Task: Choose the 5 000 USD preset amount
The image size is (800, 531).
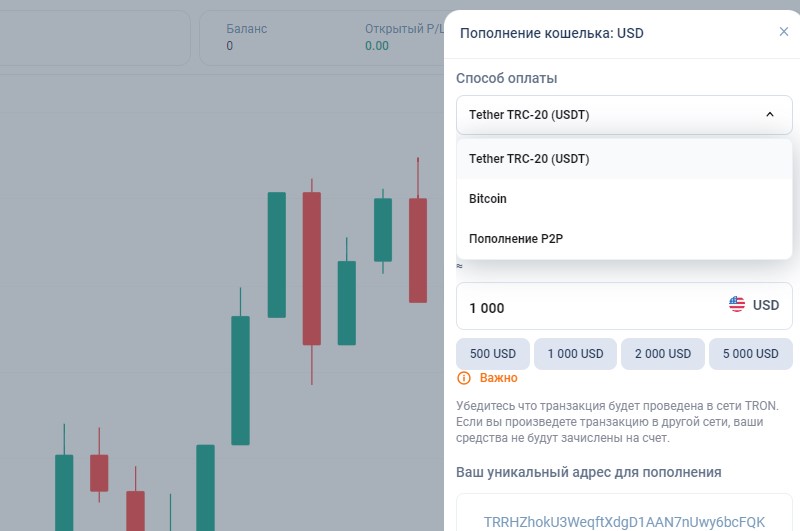Action: point(750,354)
